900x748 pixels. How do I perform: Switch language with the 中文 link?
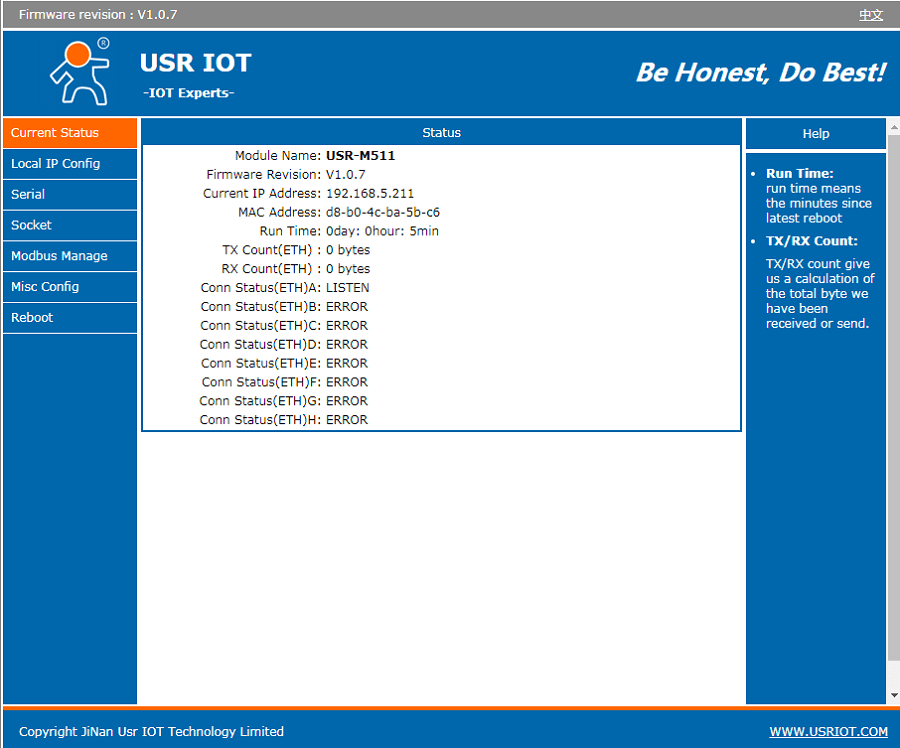coord(870,15)
